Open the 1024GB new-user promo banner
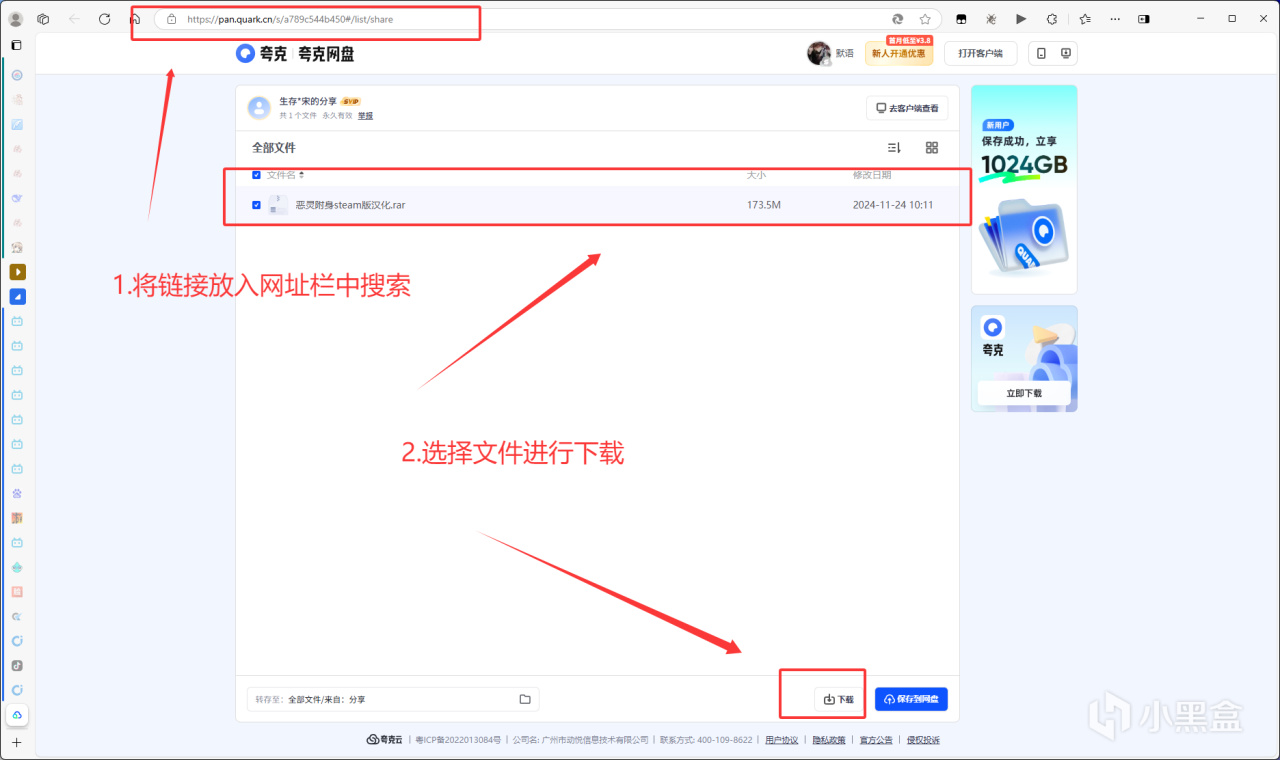Screen dimensions: 1280x760 point(1024,190)
